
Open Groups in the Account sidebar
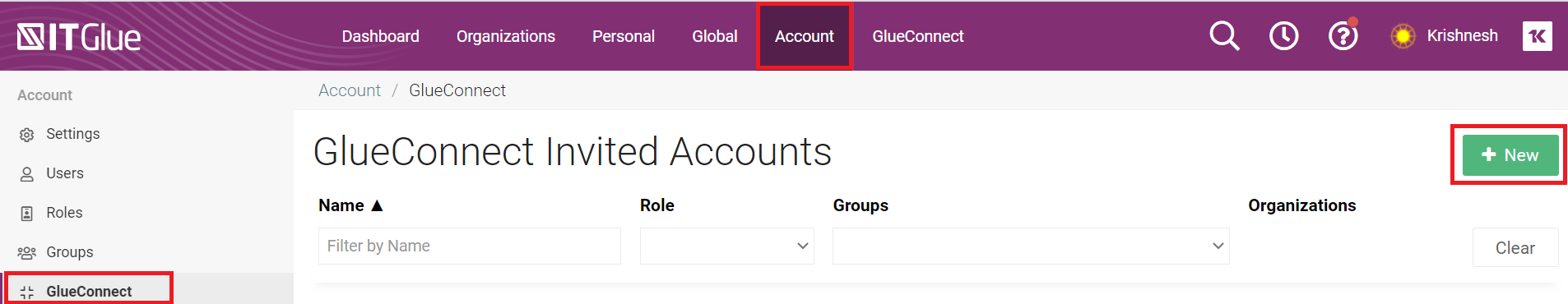pyautogui.click(x=70, y=252)
